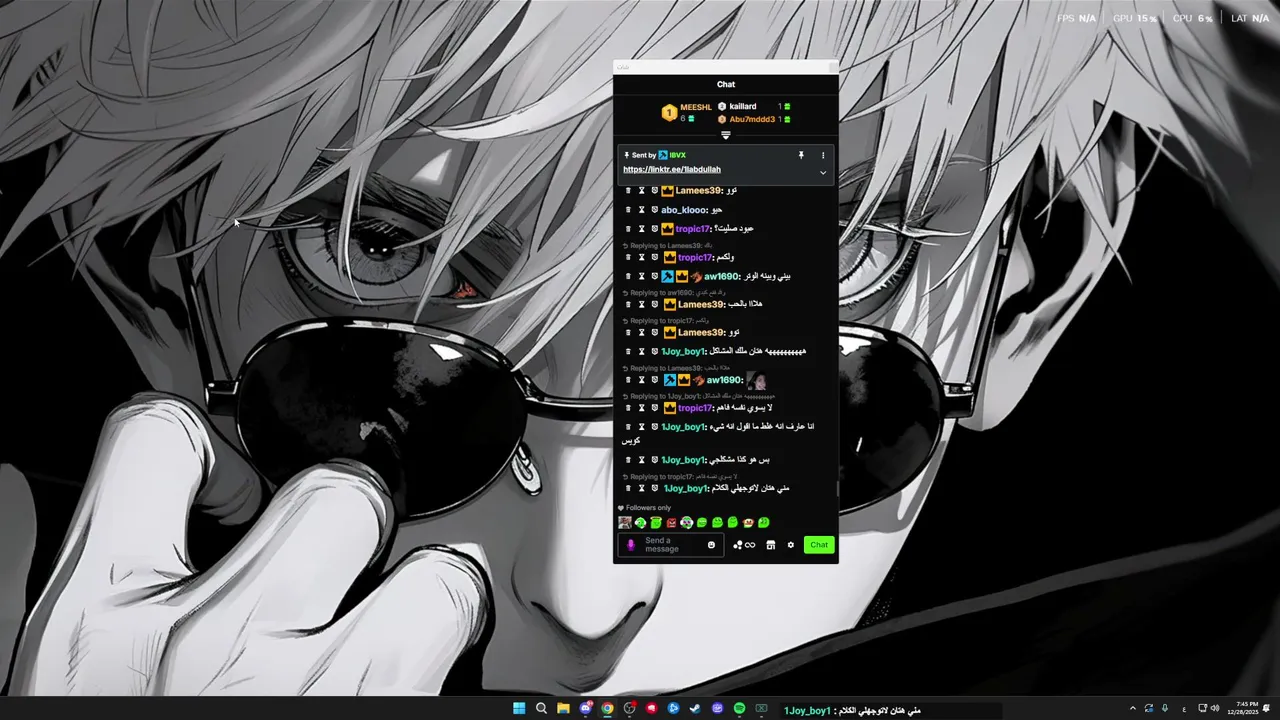Click aw1690's name beside image message
The height and width of the screenshot is (720, 1280).
(724, 380)
